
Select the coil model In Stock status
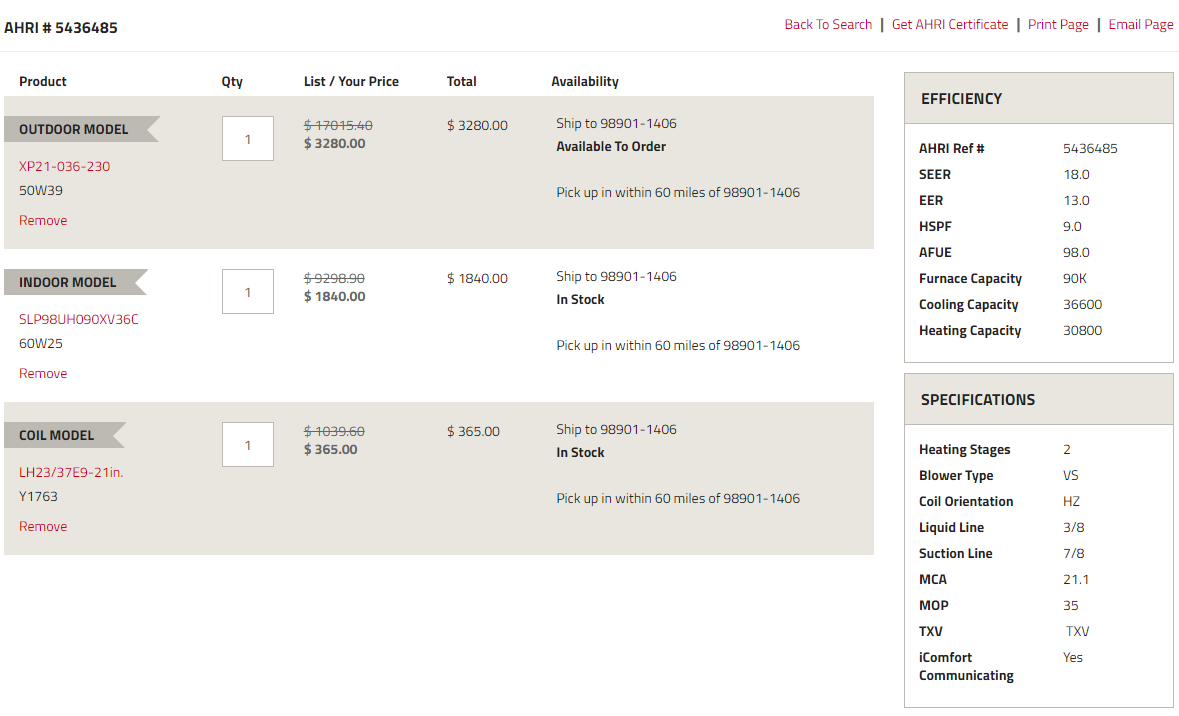point(580,453)
